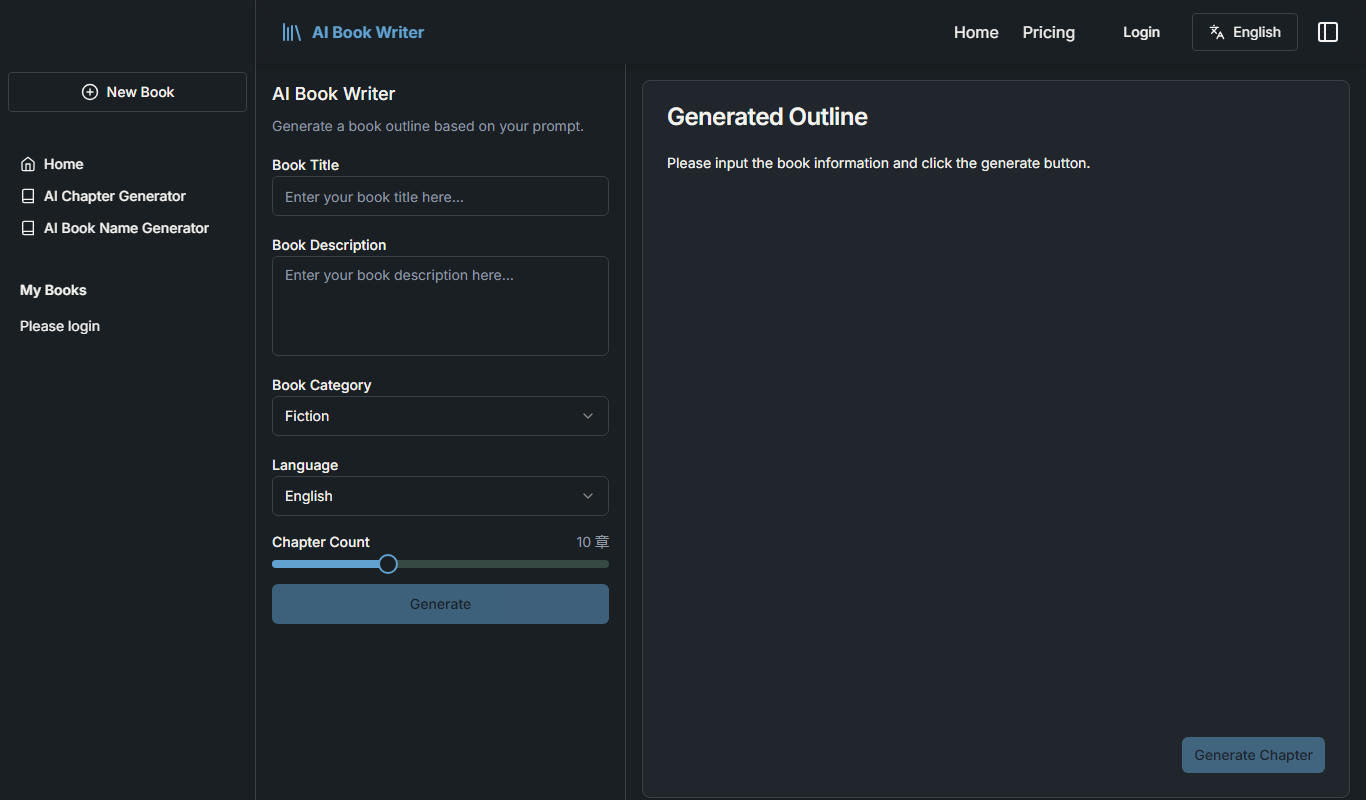Focus the Book Title input field

click(x=440, y=196)
